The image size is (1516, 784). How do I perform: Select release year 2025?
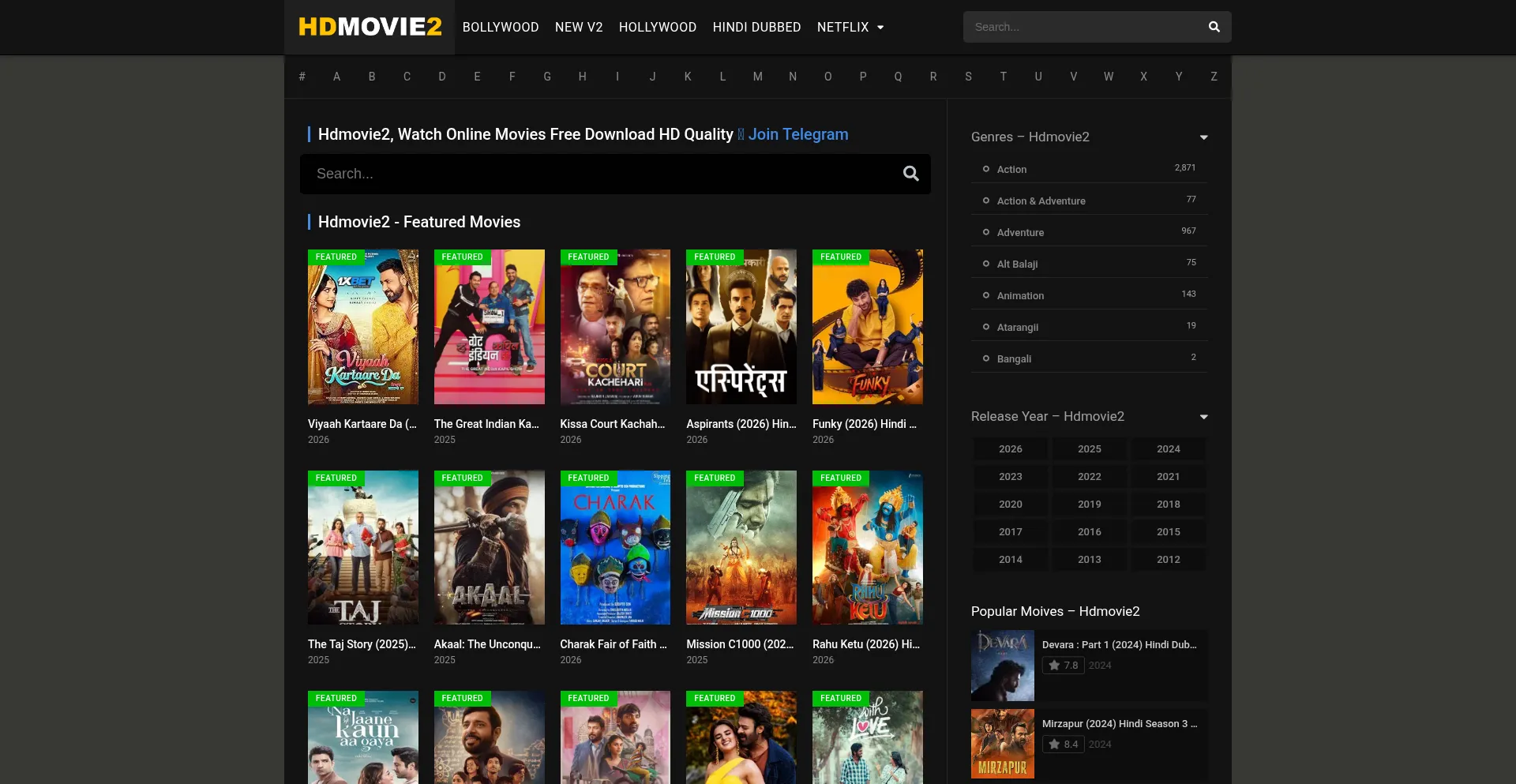(x=1090, y=448)
